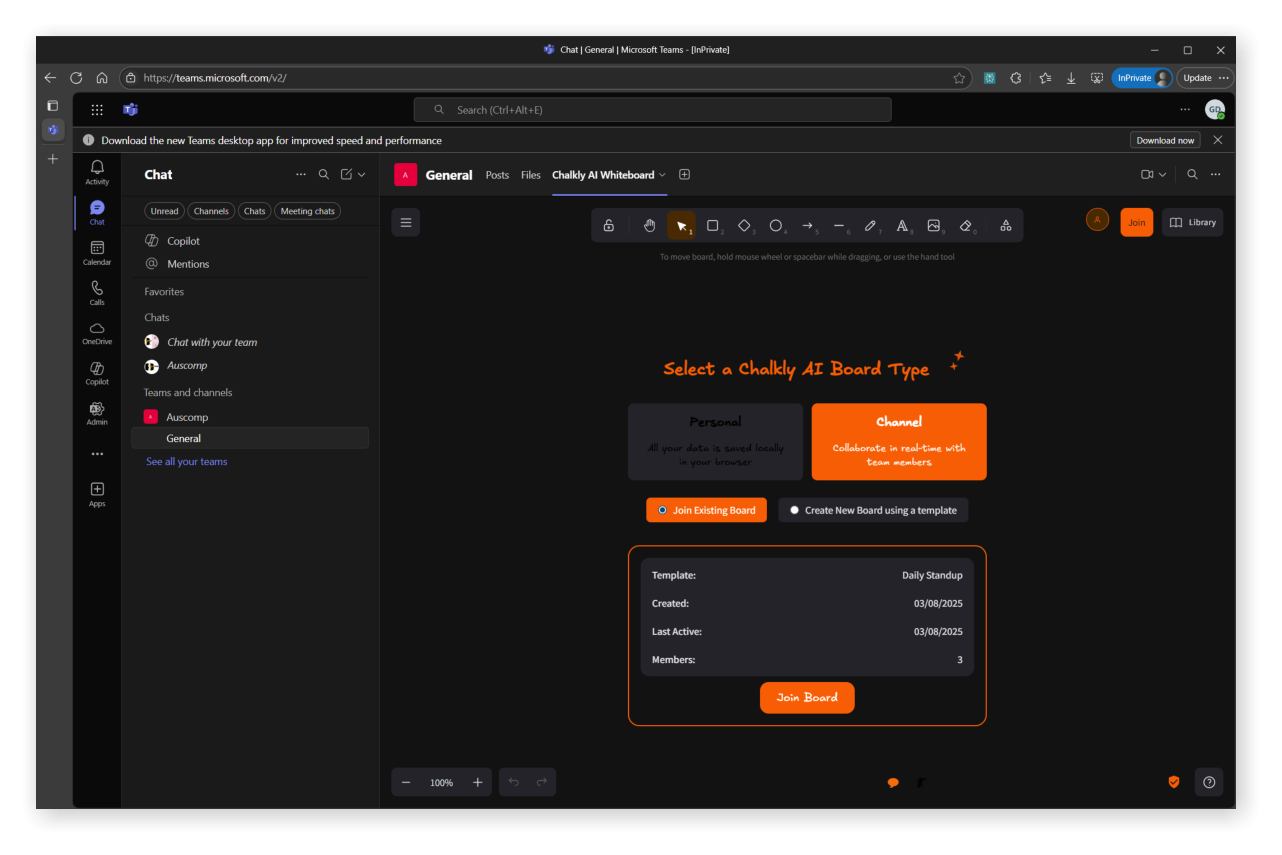The height and width of the screenshot is (855, 1282).
Task: Click the Join Board button
Action: click(807, 697)
